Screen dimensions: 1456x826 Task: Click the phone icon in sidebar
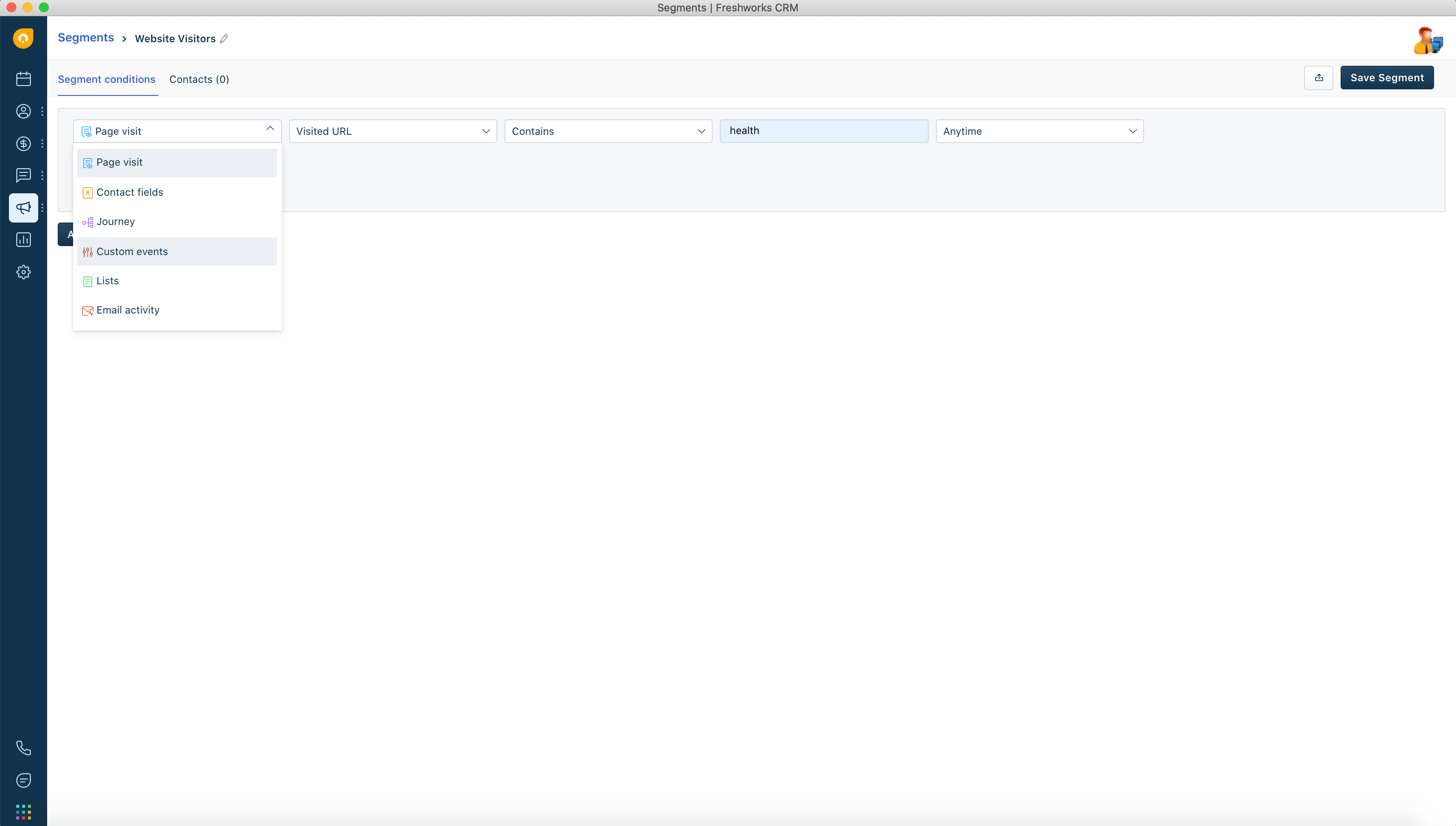pos(23,748)
